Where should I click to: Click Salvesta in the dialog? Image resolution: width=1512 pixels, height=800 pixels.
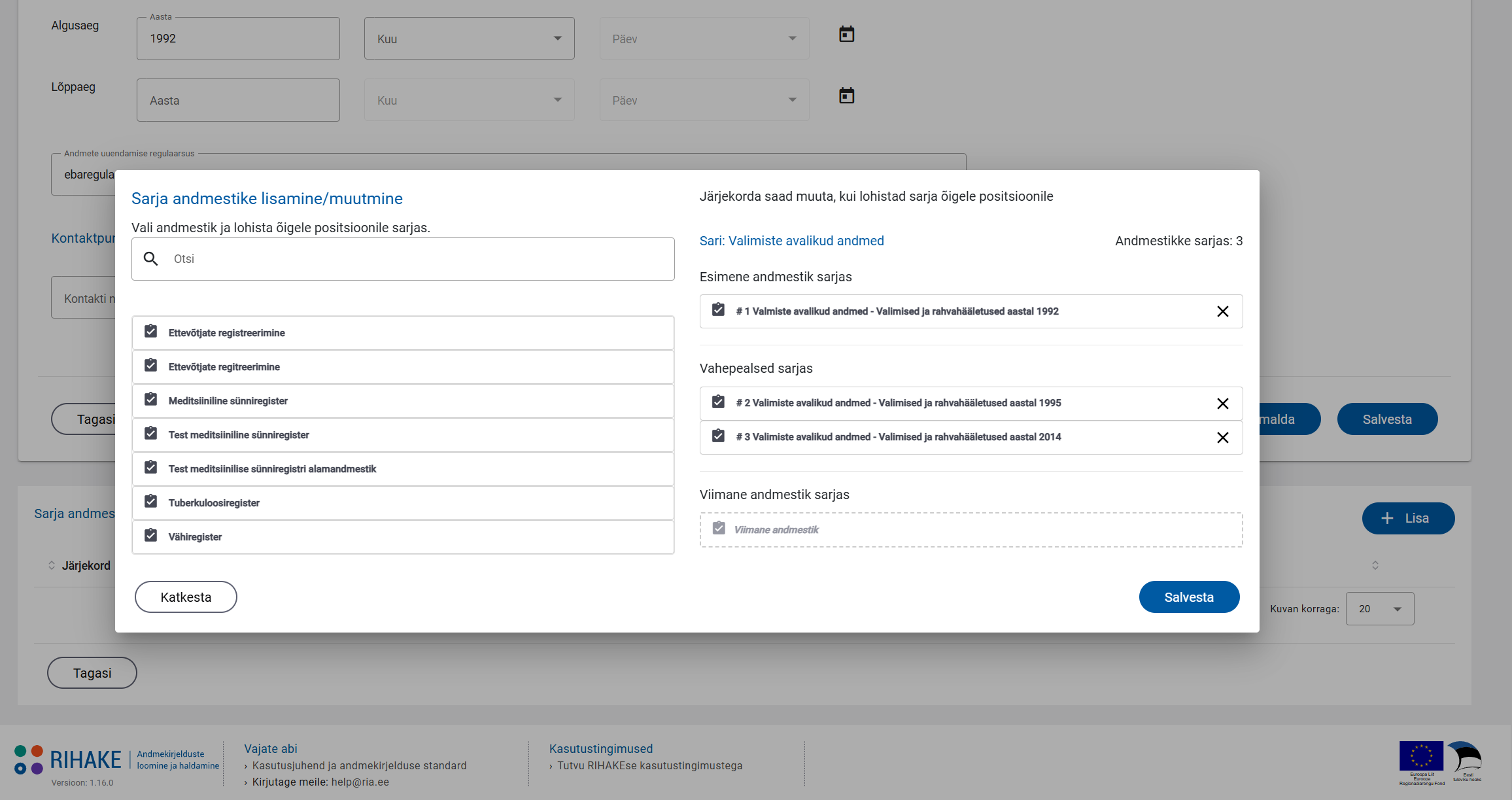[1188, 597]
